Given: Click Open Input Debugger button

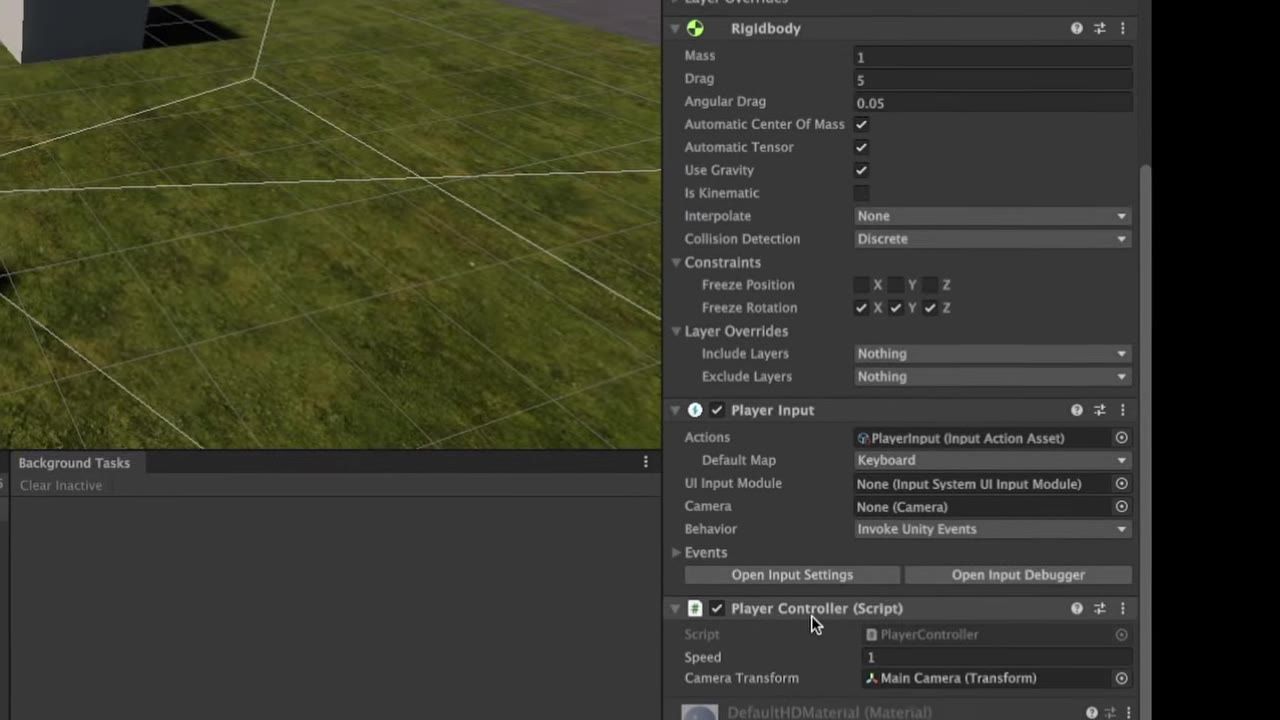Looking at the screenshot, I should 1018,575.
